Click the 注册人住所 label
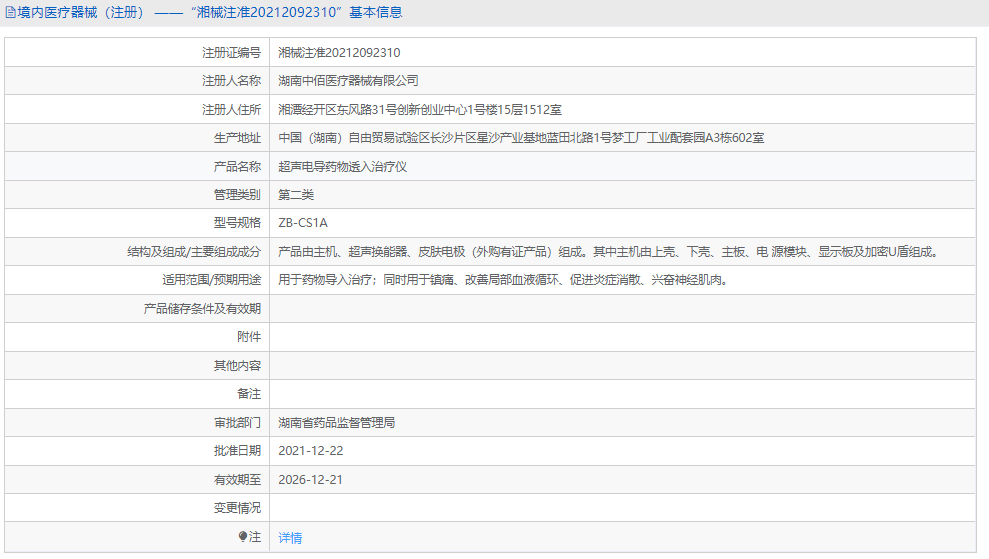Viewport: 989px width, 559px height. pyautogui.click(x=231, y=110)
